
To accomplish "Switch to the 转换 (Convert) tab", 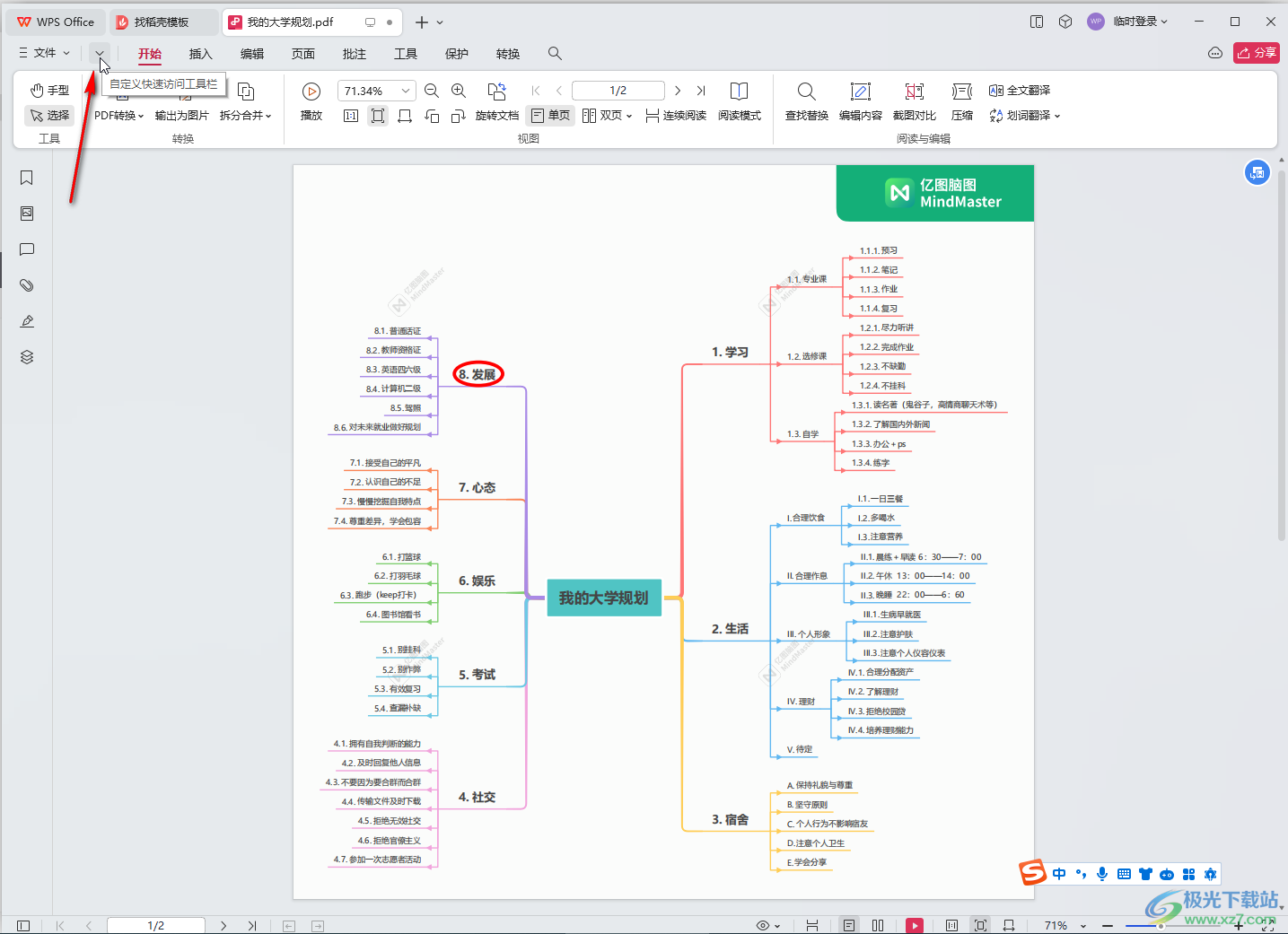I will tap(508, 54).
